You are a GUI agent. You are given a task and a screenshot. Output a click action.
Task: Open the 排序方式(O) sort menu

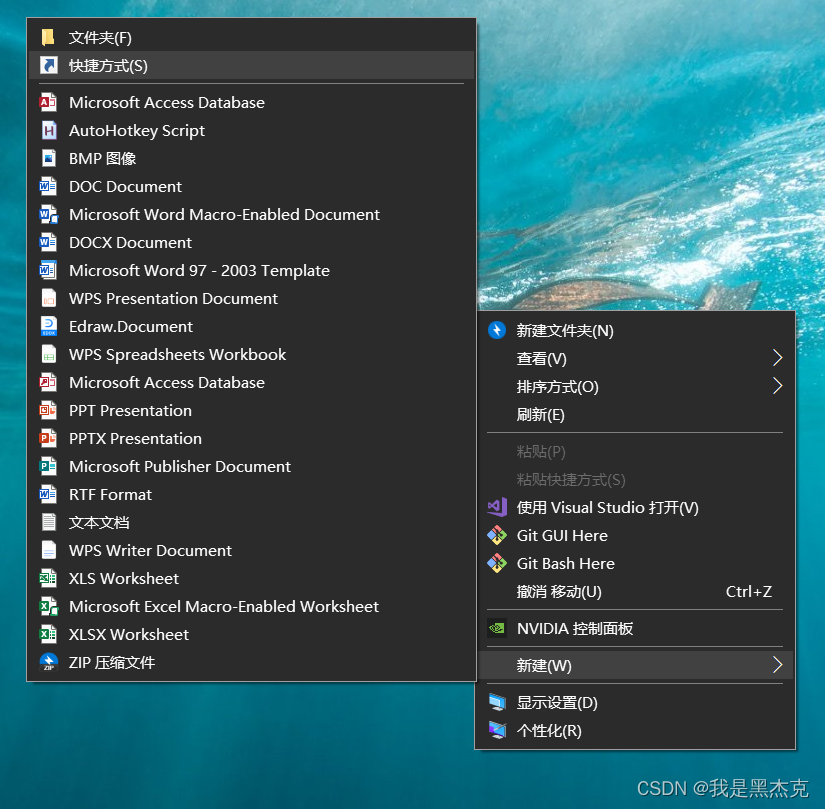[635, 386]
